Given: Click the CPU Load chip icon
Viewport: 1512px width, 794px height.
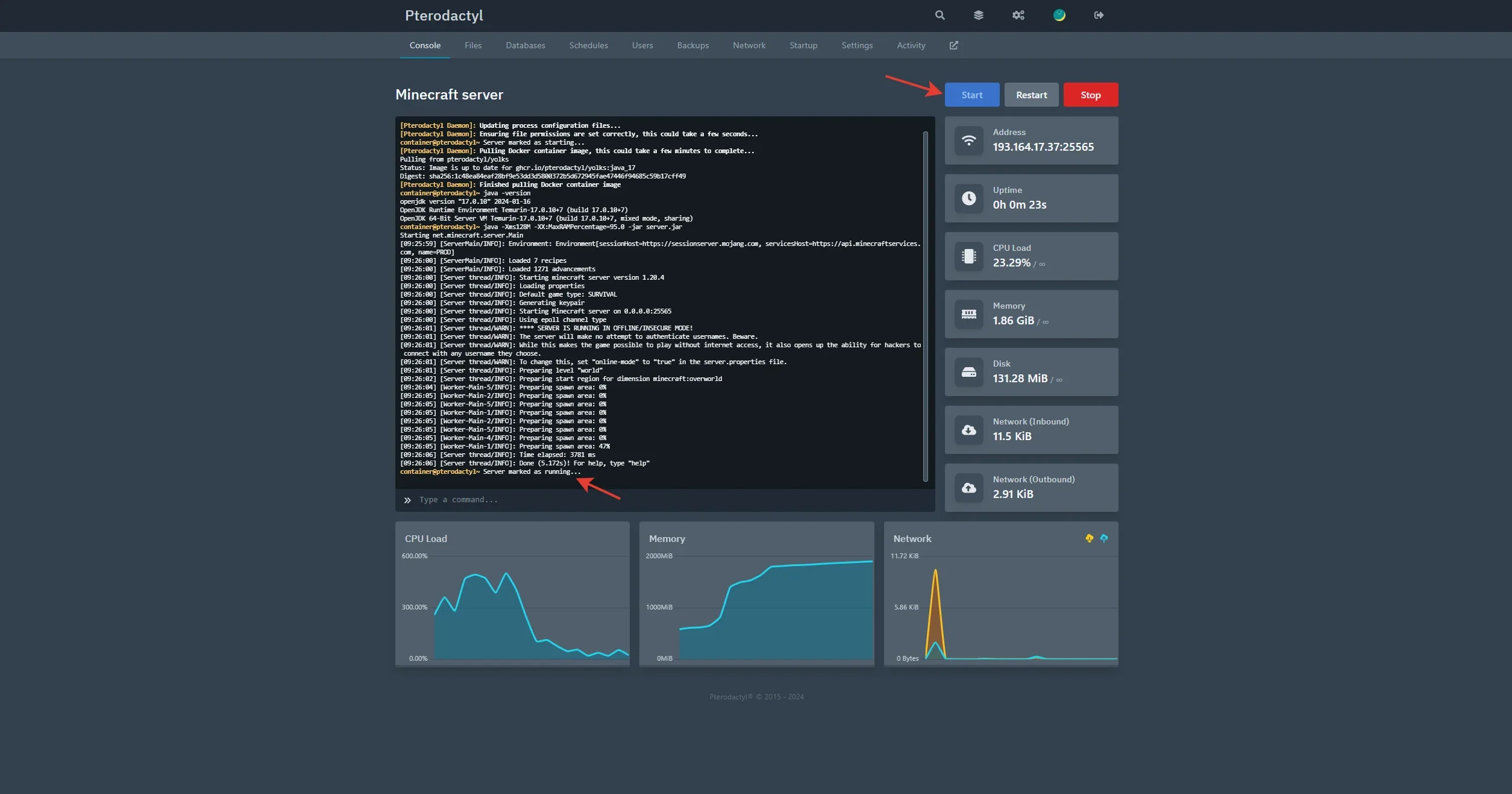Looking at the screenshot, I should (x=968, y=256).
